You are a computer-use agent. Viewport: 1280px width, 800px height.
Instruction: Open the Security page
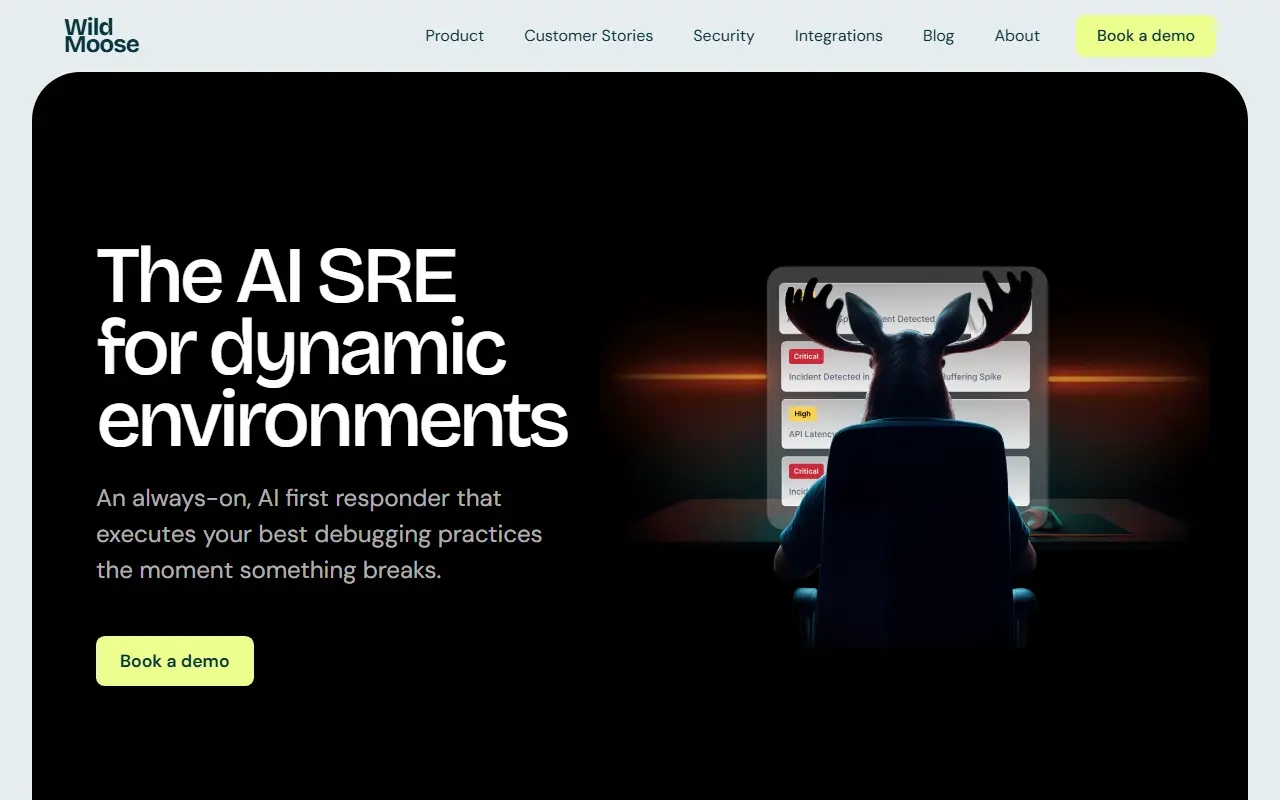pyautogui.click(x=724, y=36)
